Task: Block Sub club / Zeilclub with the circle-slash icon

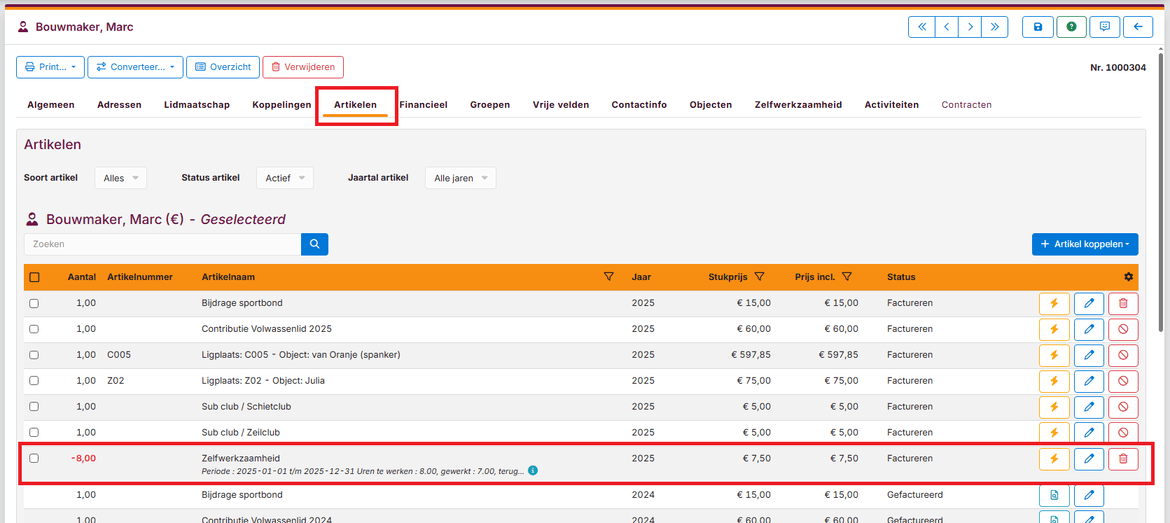Action: tap(1123, 432)
